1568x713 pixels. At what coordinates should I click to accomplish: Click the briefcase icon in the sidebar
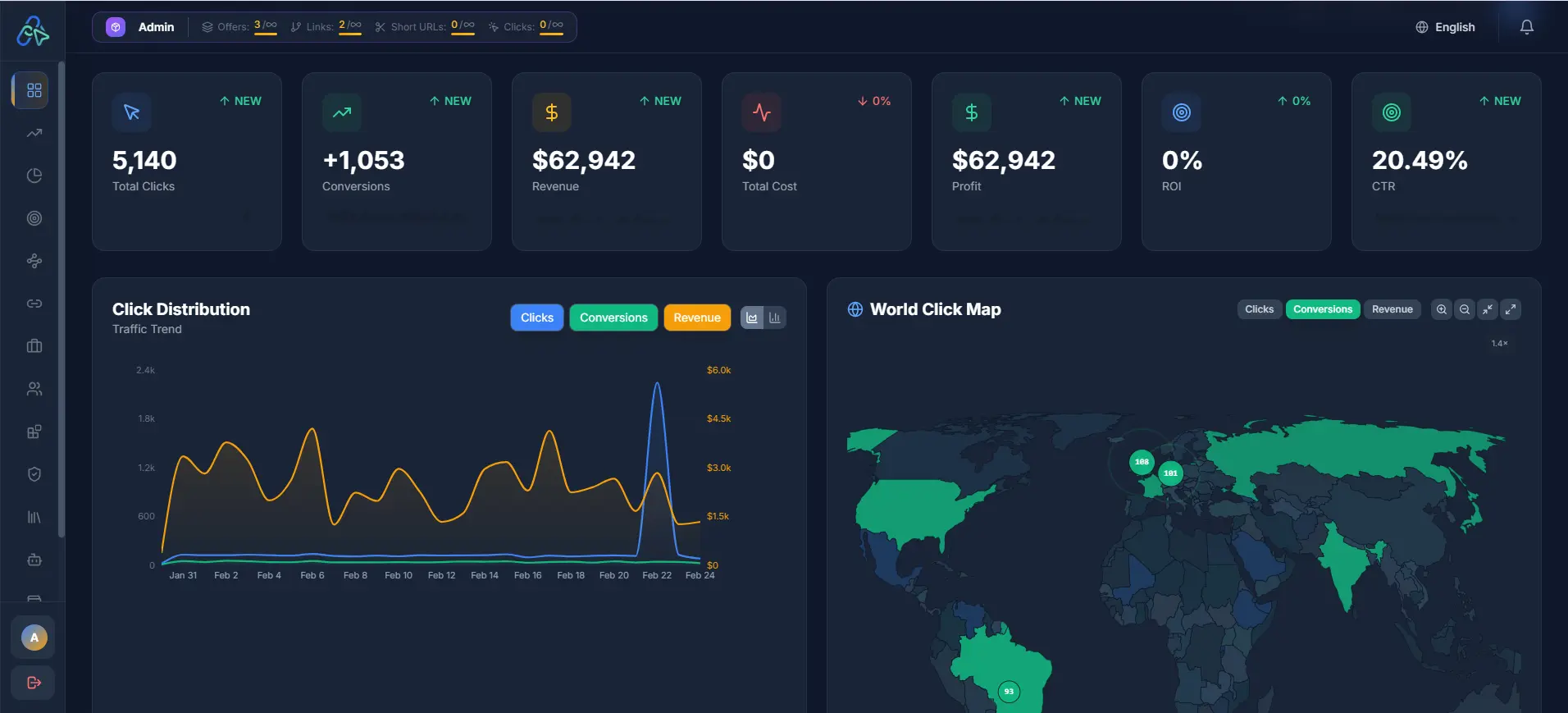coord(34,346)
